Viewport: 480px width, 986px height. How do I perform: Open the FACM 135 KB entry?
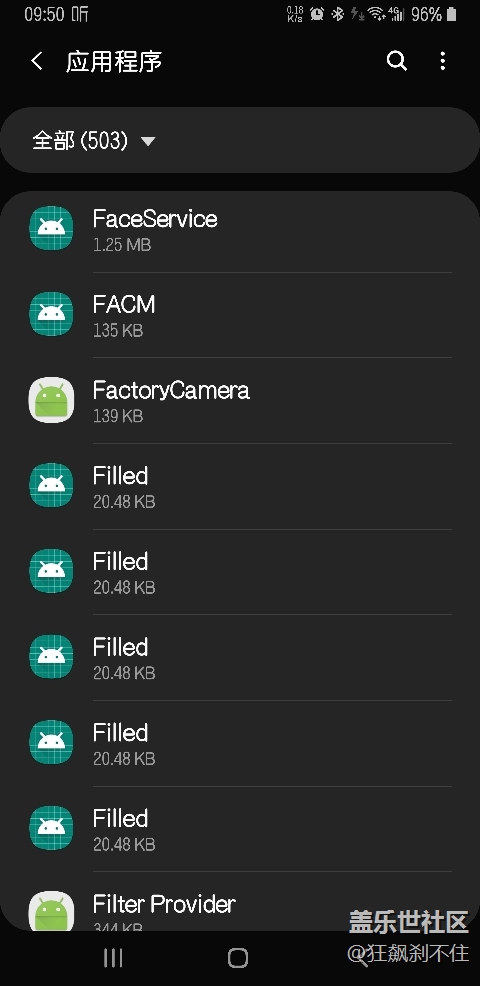pos(240,314)
